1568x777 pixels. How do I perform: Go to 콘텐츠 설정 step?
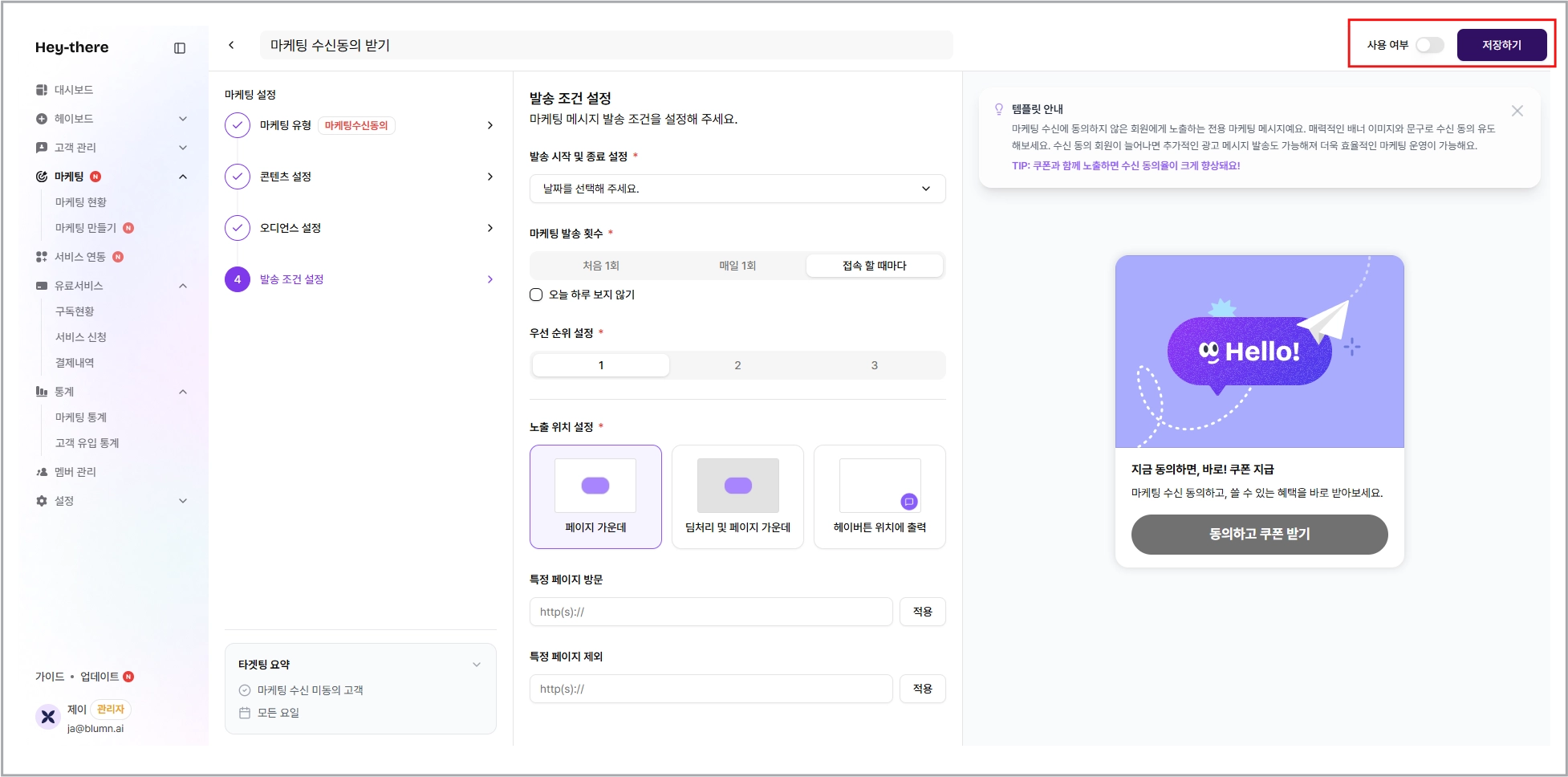click(x=360, y=177)
